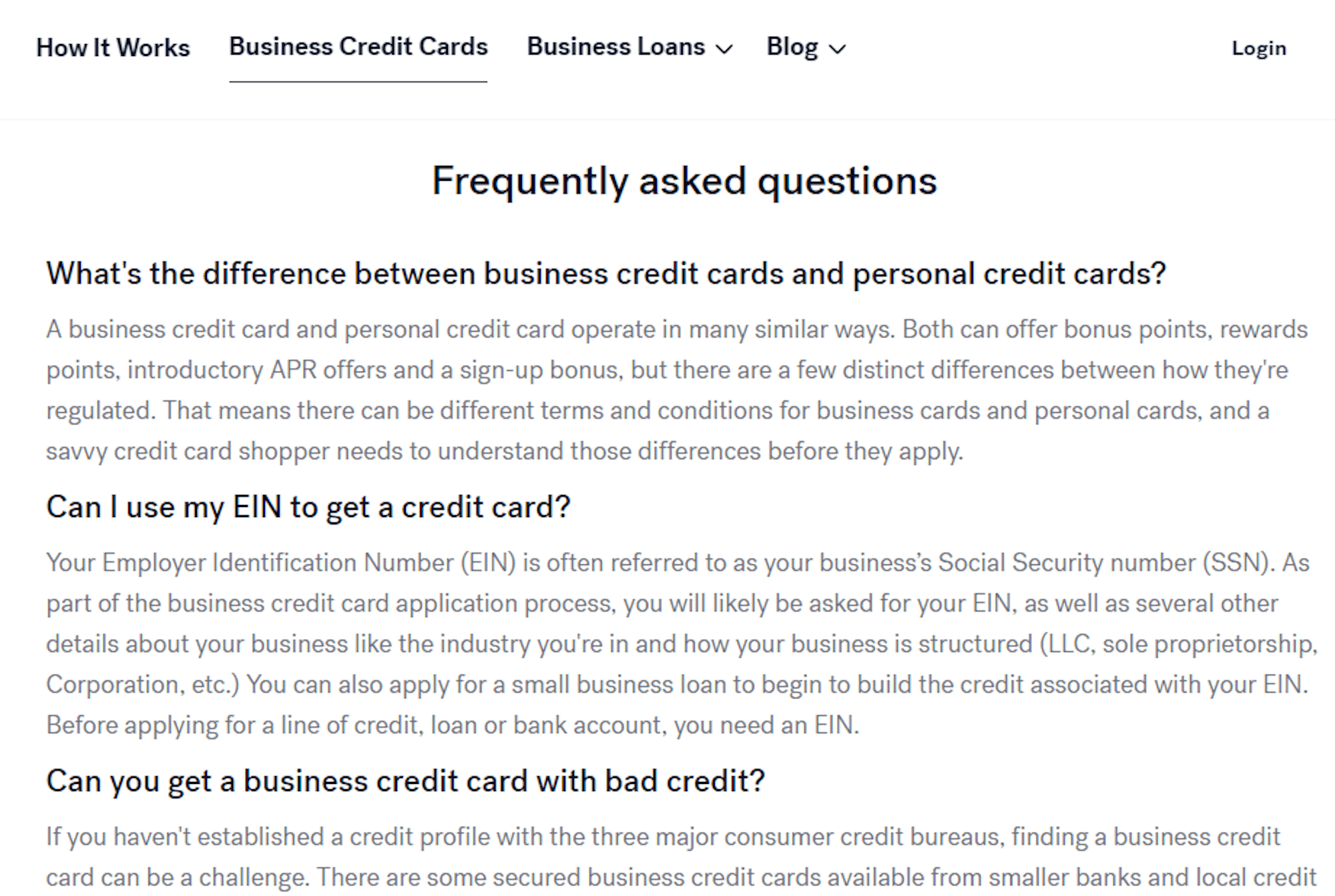Select the bad credit business card question
Viewport: 1335px width, 896px height.
(x=405, y=781)
